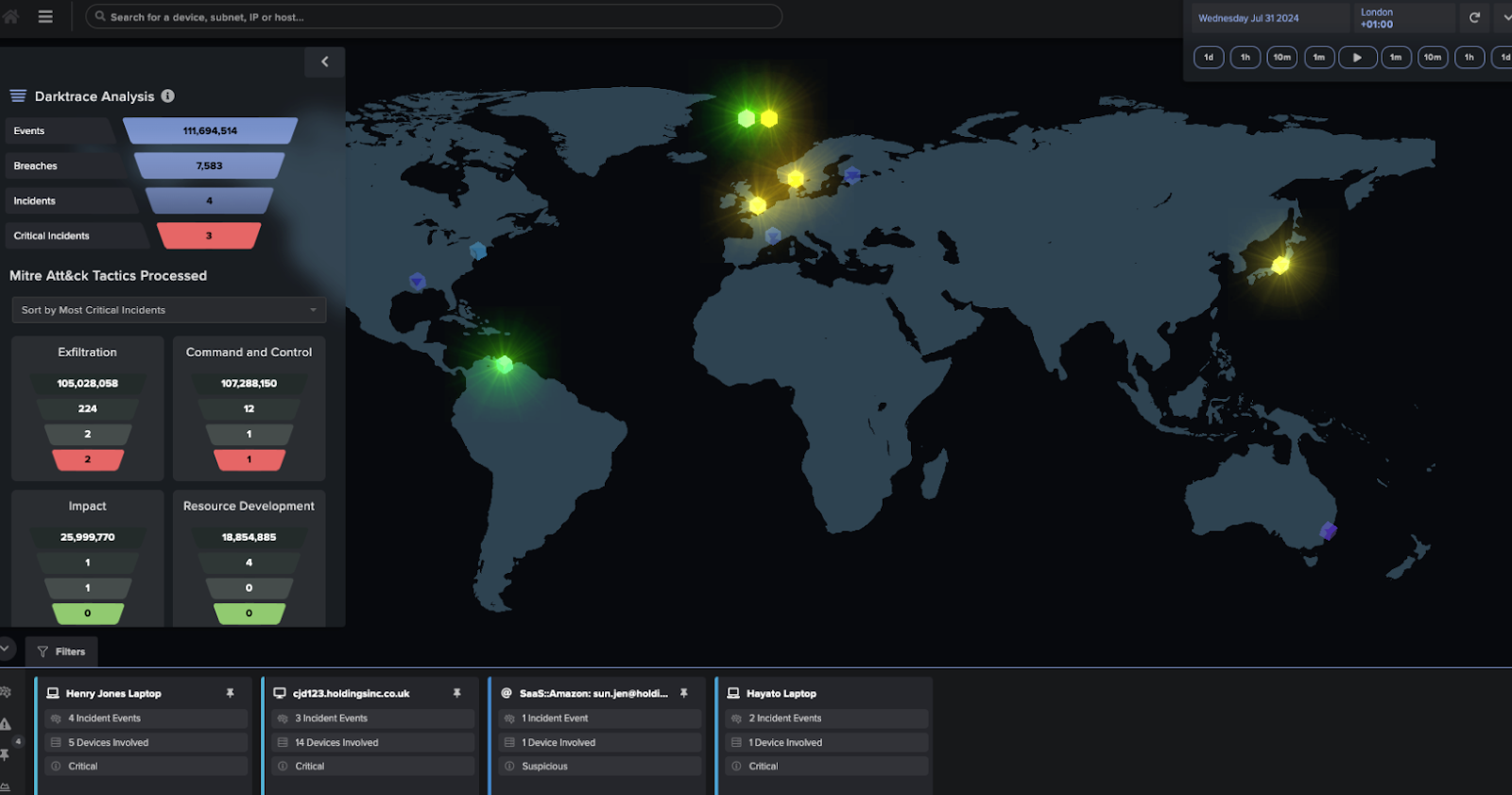Click the Events funnel bar 111,694,514
Image resolution: width=1512 pixels, height=795 pixels.
(x=210, y=130)
